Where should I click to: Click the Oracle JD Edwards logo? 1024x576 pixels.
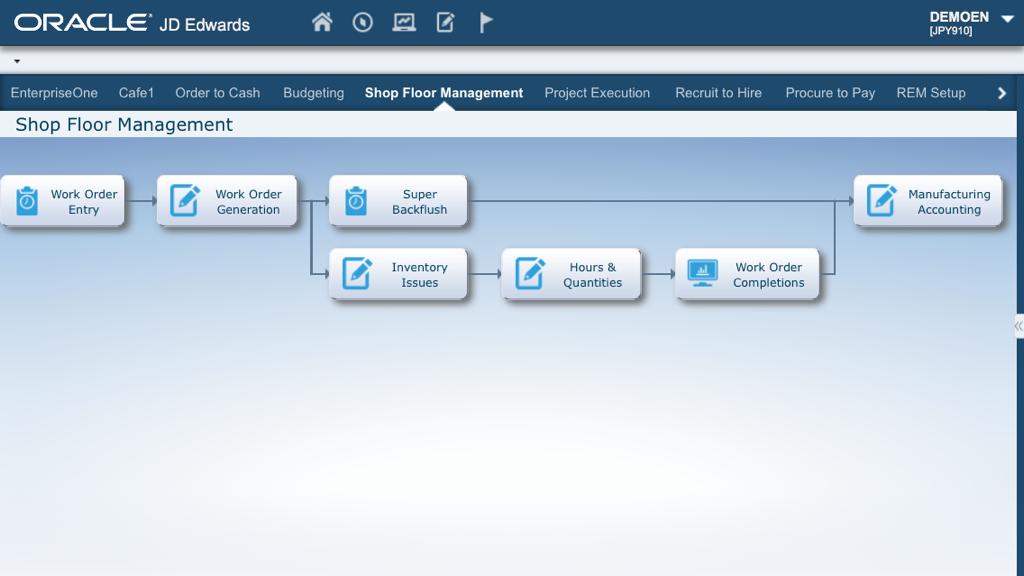pos(132,23)
